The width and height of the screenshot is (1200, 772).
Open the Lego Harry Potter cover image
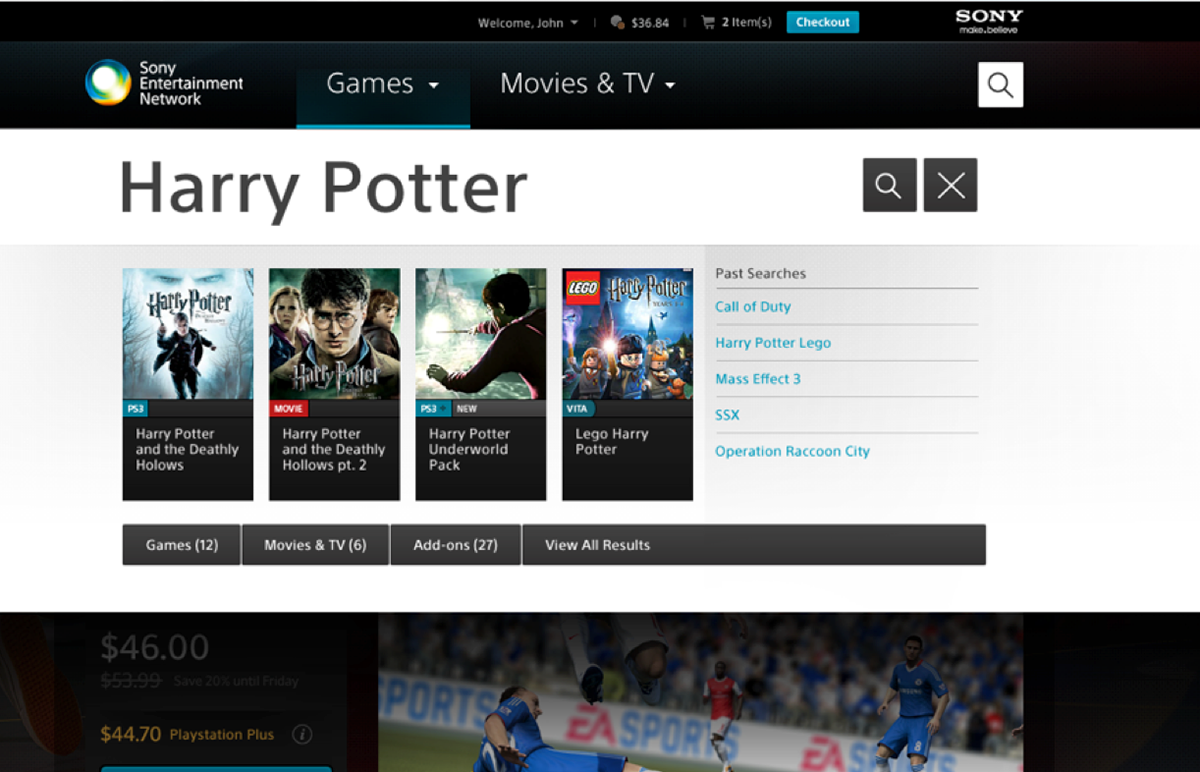[628, 334]
